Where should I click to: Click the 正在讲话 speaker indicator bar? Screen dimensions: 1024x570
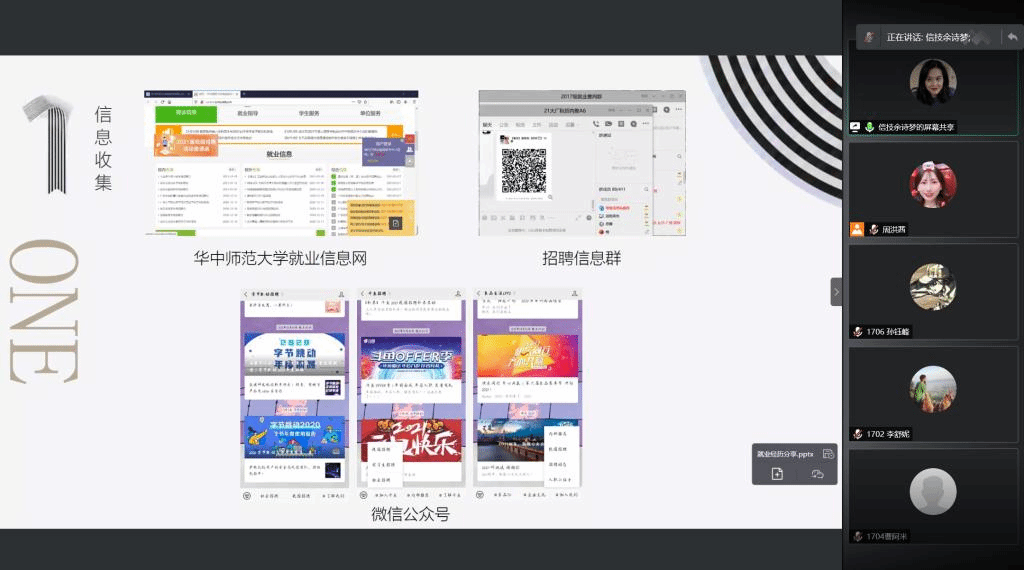tap(930, 37)
